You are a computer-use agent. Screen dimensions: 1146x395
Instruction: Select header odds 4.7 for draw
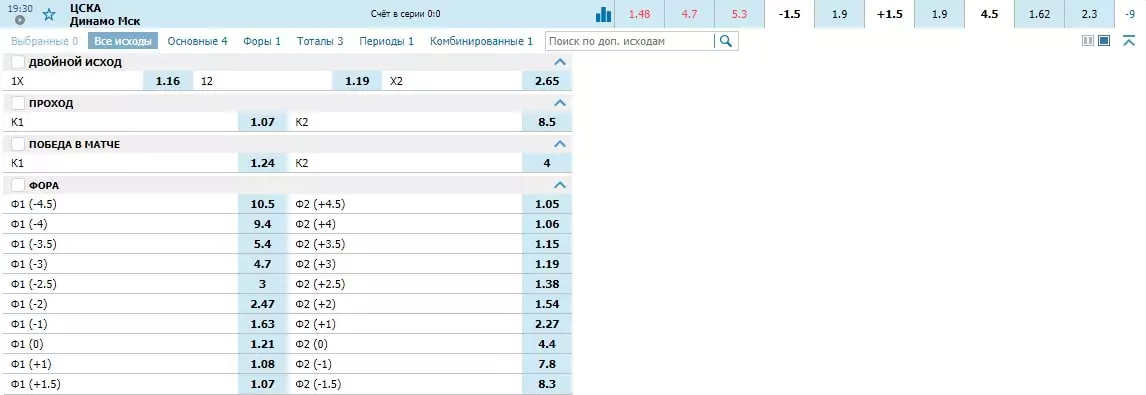coord(689,14)
